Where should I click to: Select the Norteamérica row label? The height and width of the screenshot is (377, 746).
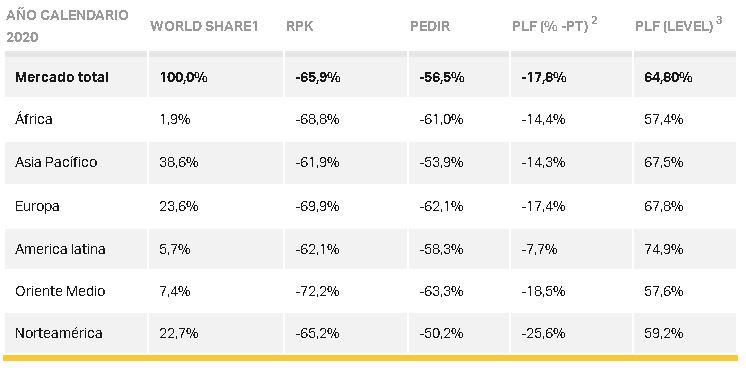pos(59,333)
